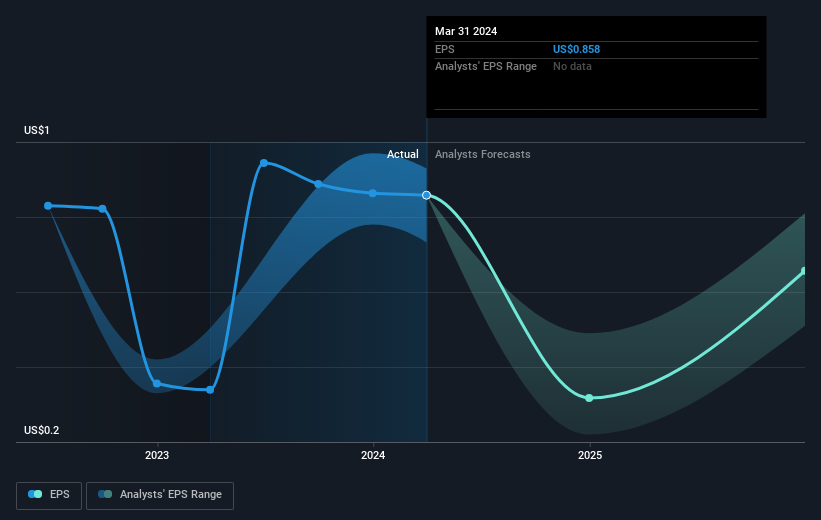Click the No data text in tooltip
The image size is (821, 520).
click(x=572, y=67)
